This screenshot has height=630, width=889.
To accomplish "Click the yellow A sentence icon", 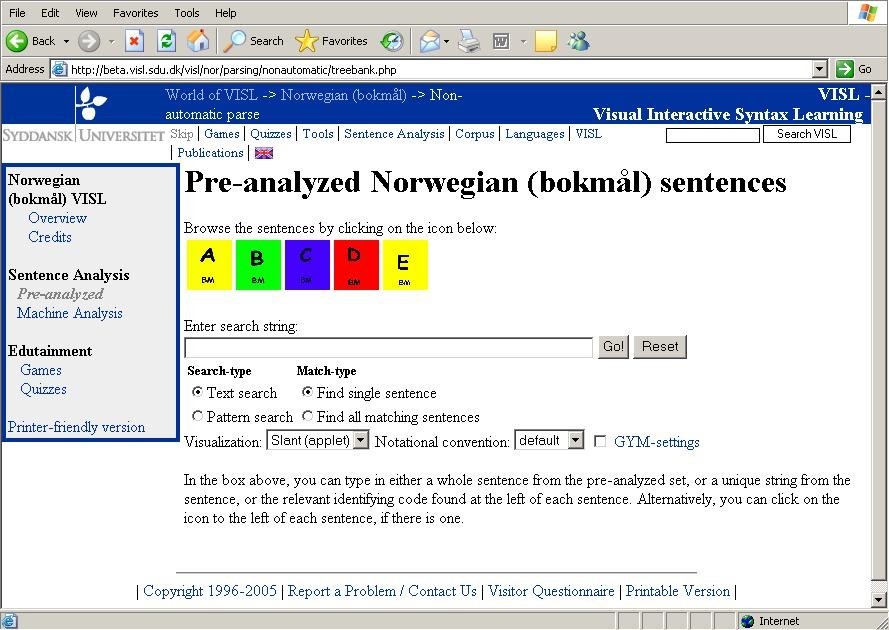I will pos(208,265).
